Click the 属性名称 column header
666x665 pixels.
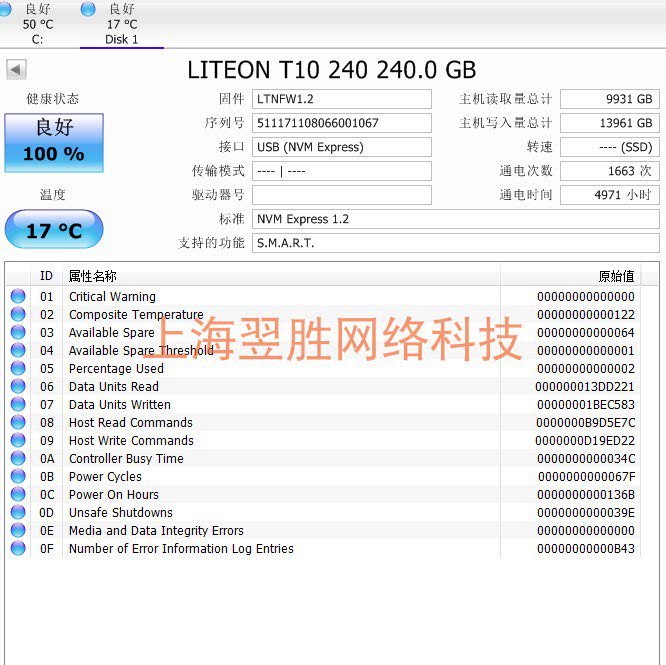coord(281,276)
